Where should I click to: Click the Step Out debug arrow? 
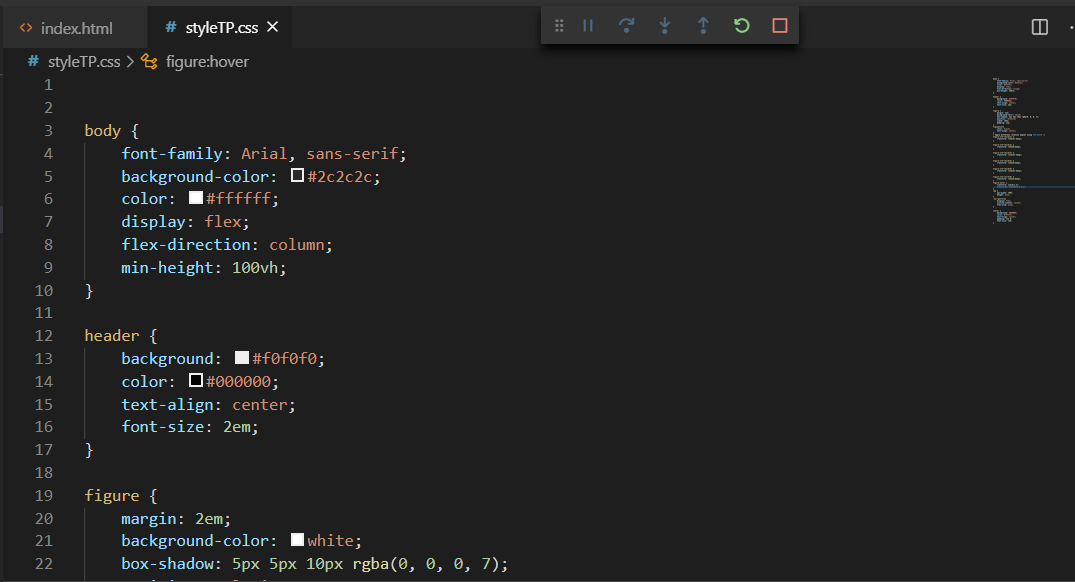(703, 26)
